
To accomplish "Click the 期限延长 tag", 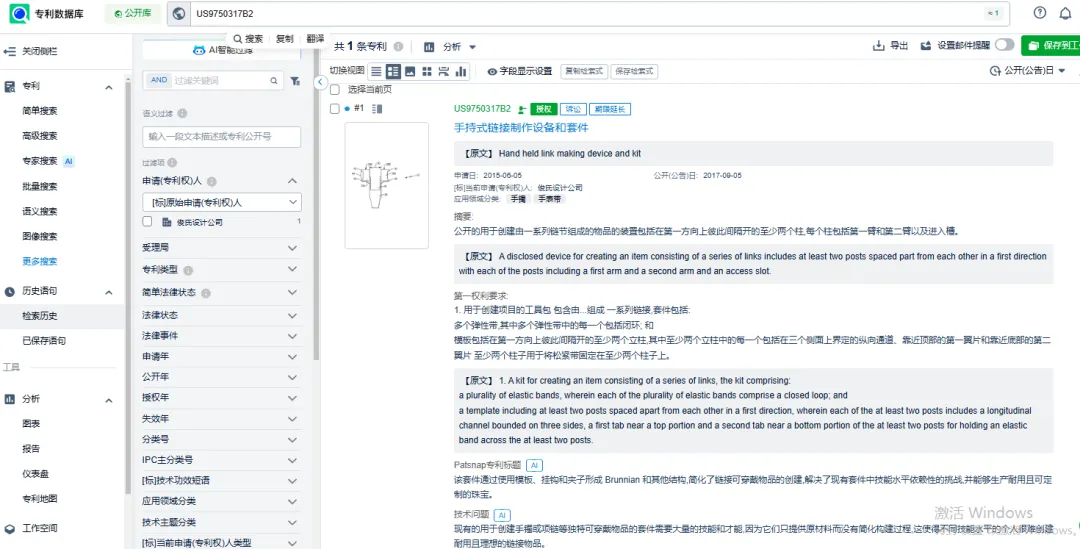I will point(610,109).
